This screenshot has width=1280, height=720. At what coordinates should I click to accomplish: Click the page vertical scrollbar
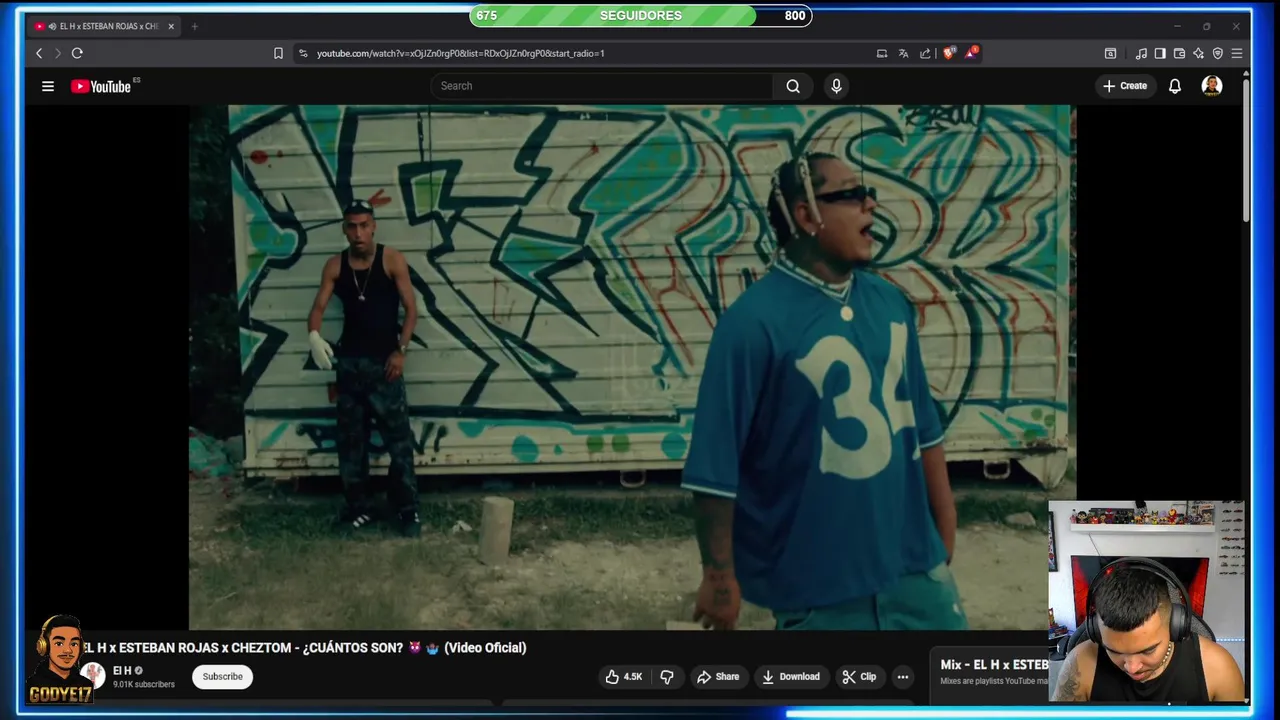[x=1245, y=150]
